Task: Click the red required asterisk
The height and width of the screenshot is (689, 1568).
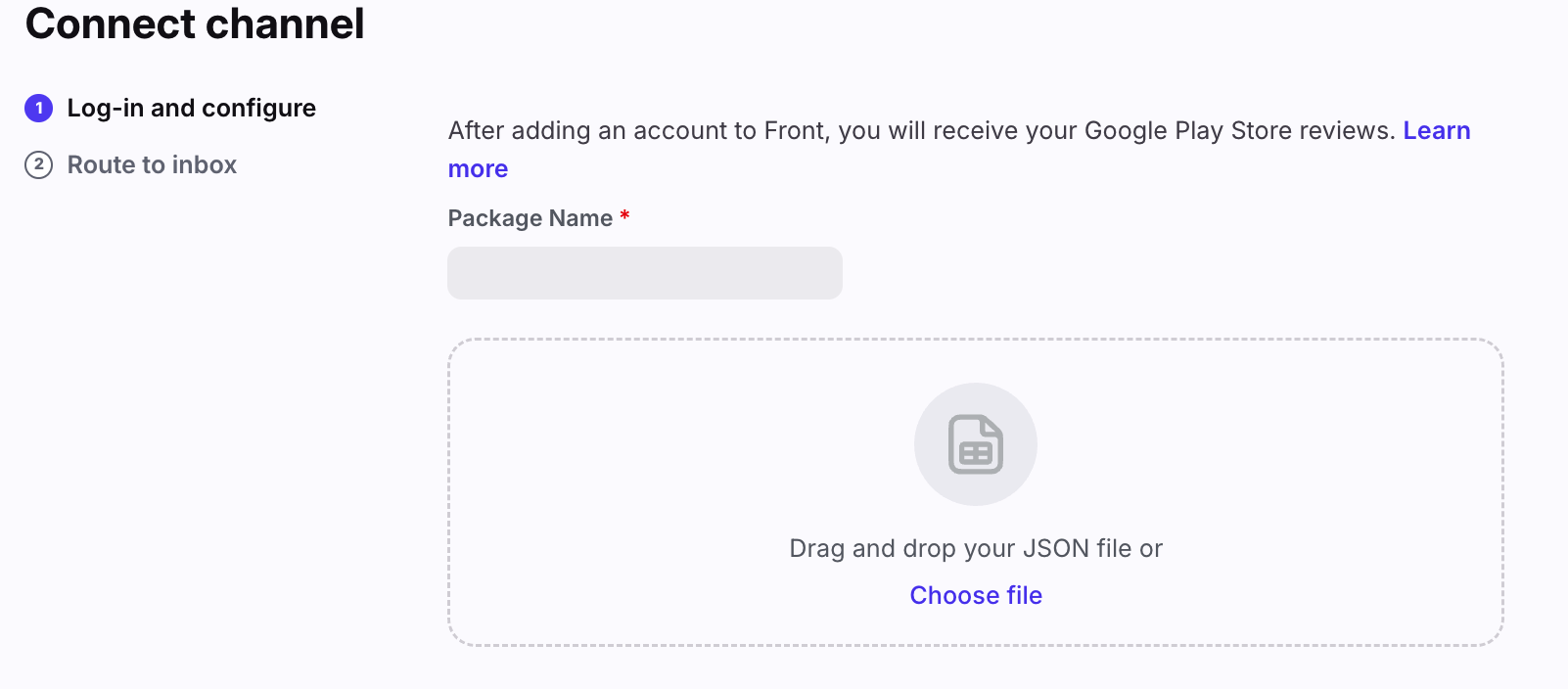Action: (x=624, y=216)
